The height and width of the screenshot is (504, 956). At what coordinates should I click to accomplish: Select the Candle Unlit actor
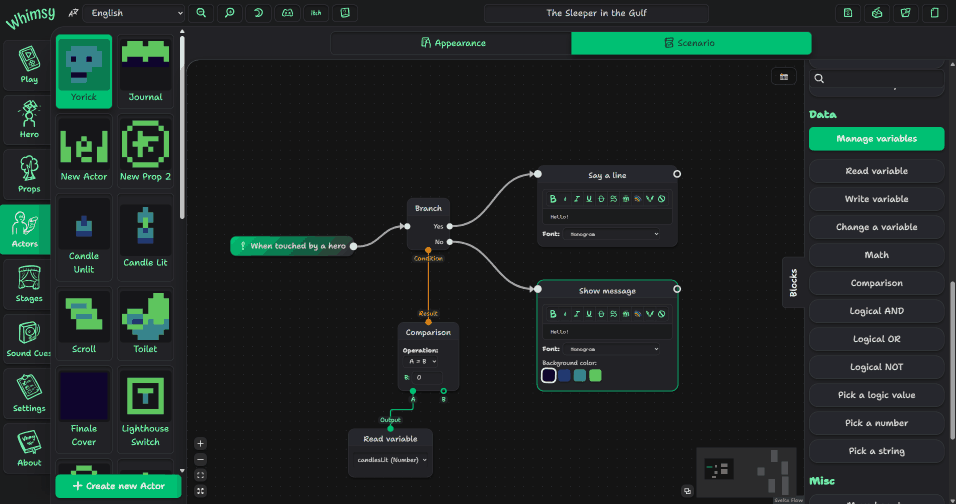pyautogui.click(x=84, y=237)
